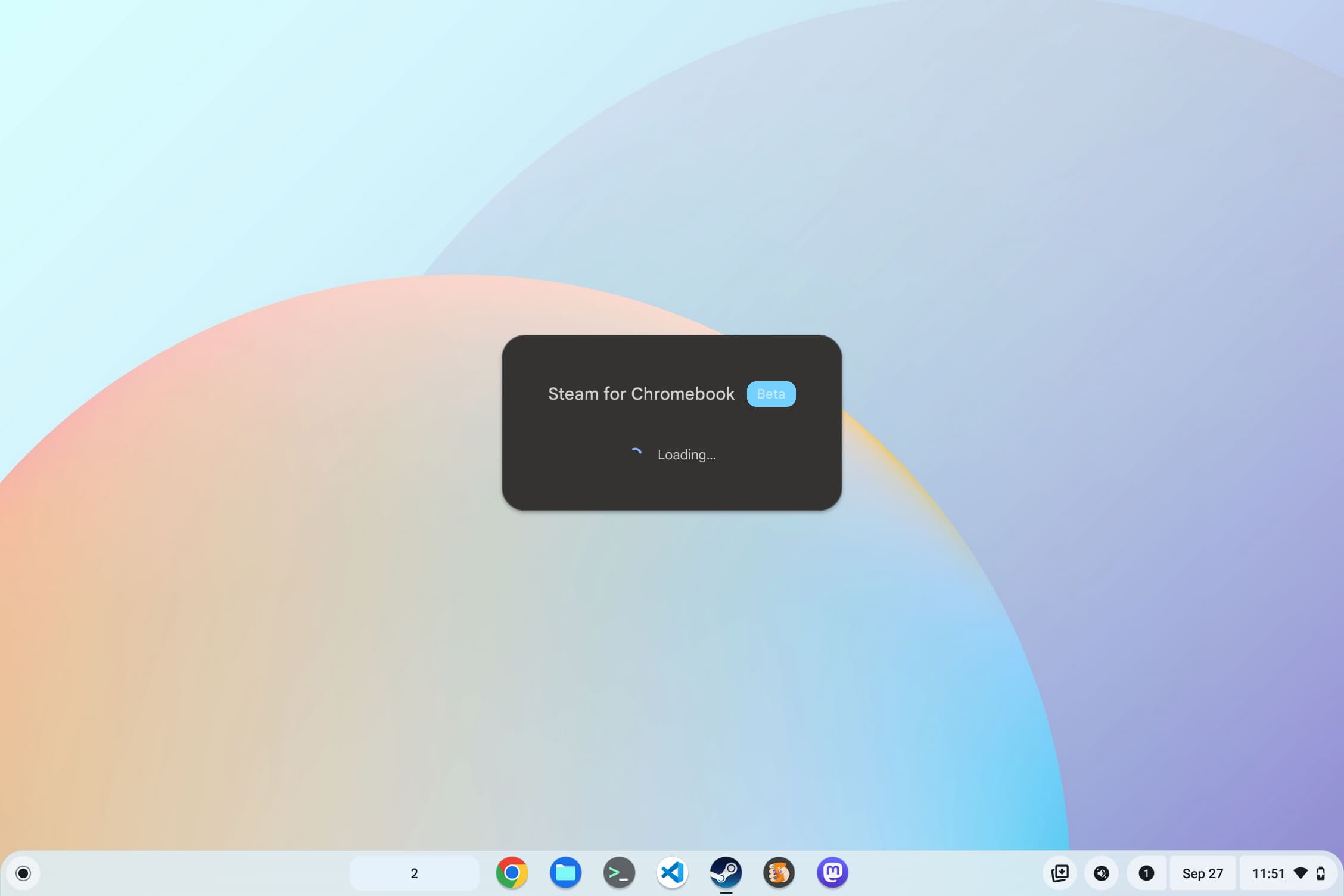1344x896 pixels.
Task: Open the orange hand-icon app on the shelf
Action: [x=779, y=873]
